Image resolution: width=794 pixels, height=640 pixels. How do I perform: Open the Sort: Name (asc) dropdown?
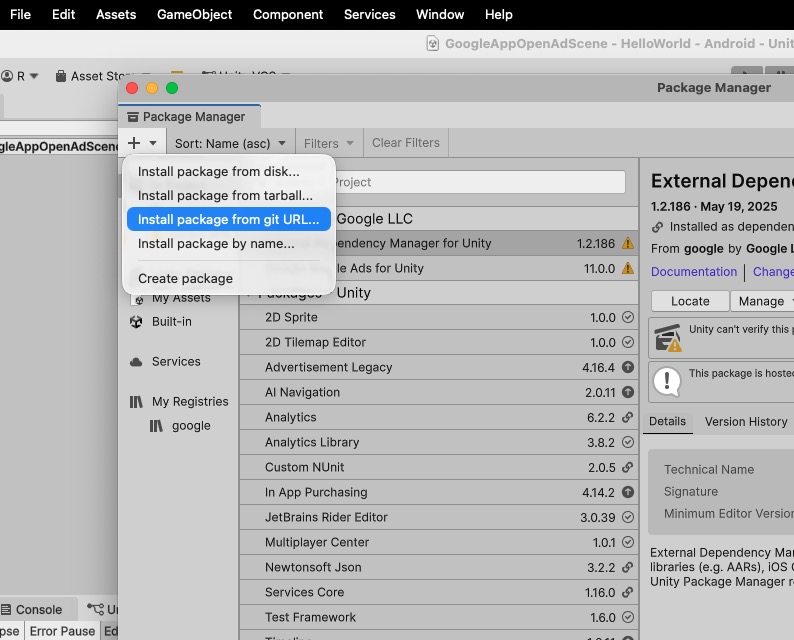pos(230,143)
